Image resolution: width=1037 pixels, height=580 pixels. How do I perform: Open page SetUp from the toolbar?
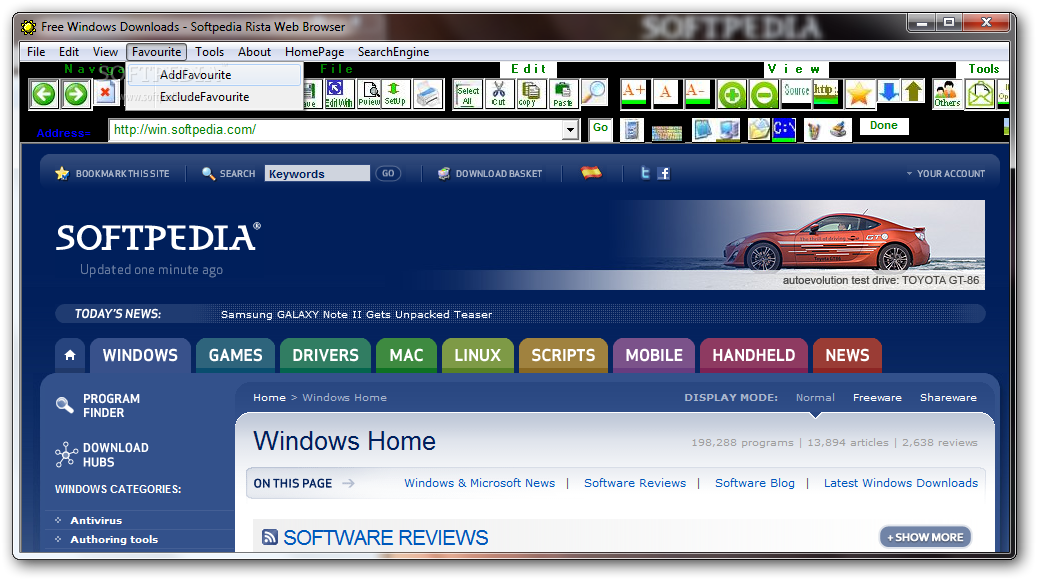(395, 94)
